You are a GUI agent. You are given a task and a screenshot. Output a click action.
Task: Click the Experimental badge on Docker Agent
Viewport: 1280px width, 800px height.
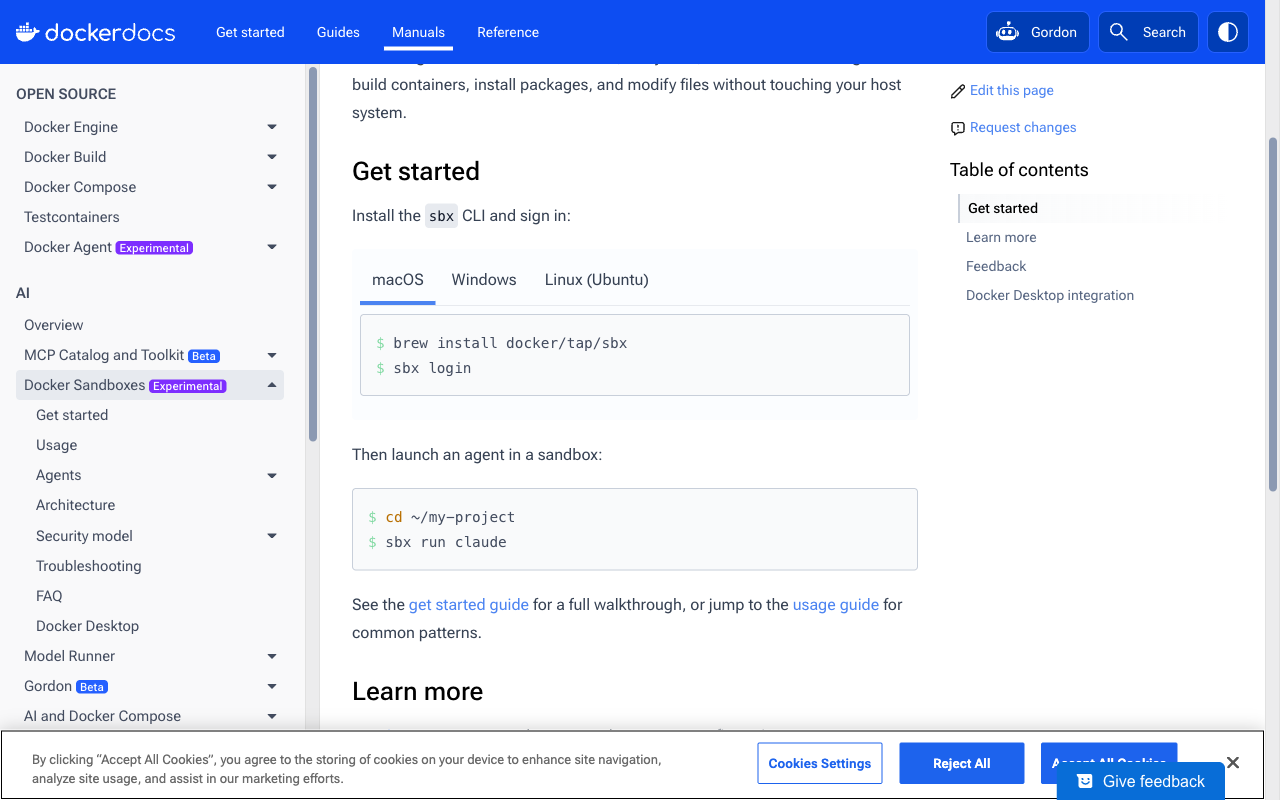(154, 248)
